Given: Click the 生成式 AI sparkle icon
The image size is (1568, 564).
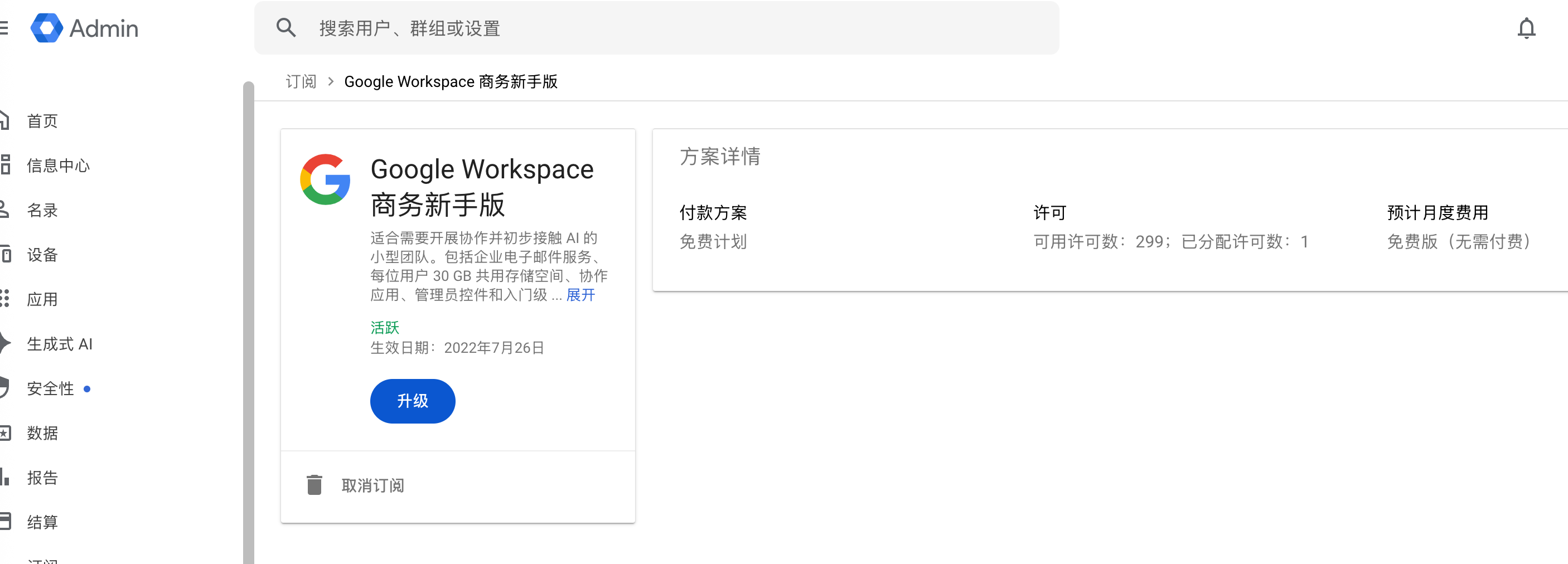Looking at the screenshot, I should coord(5,343).
